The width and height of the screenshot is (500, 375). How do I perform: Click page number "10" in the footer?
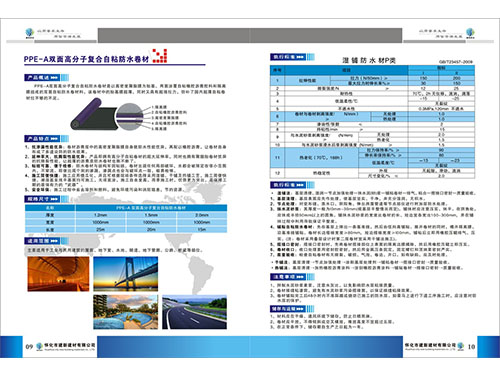[471, 347]
